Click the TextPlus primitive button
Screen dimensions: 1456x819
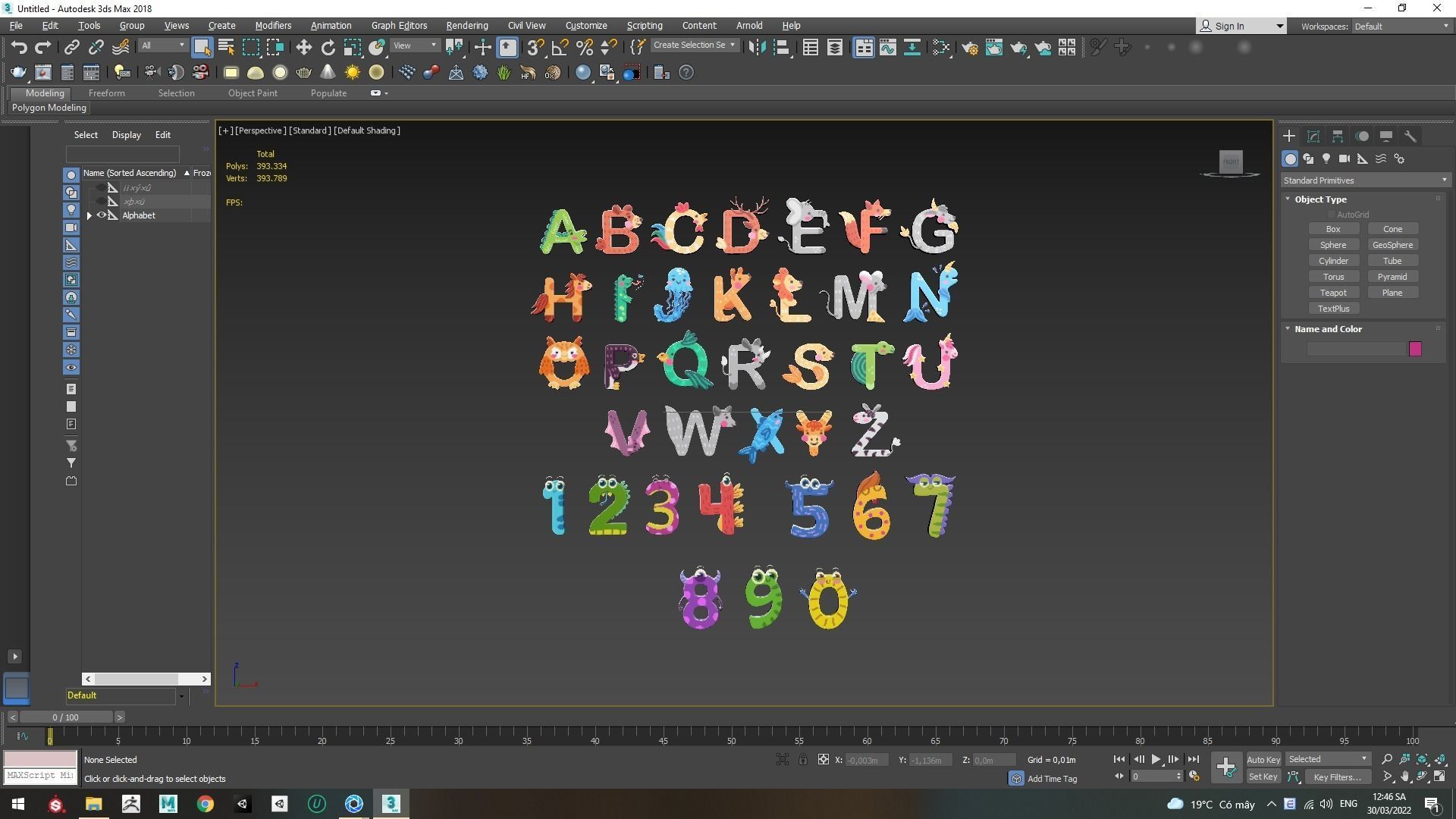point(1333,309)
